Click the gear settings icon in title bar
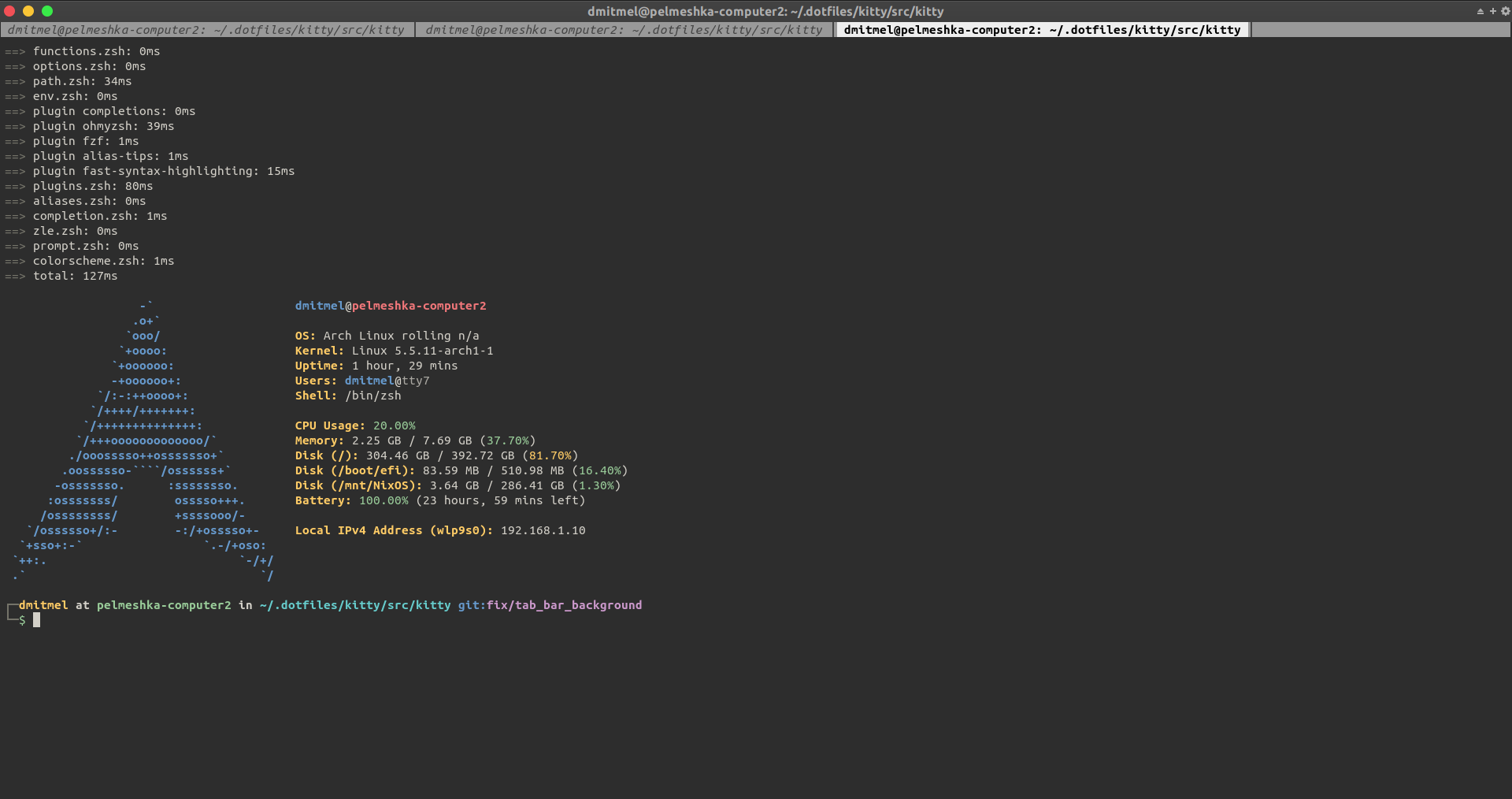 pos(1505,11)
